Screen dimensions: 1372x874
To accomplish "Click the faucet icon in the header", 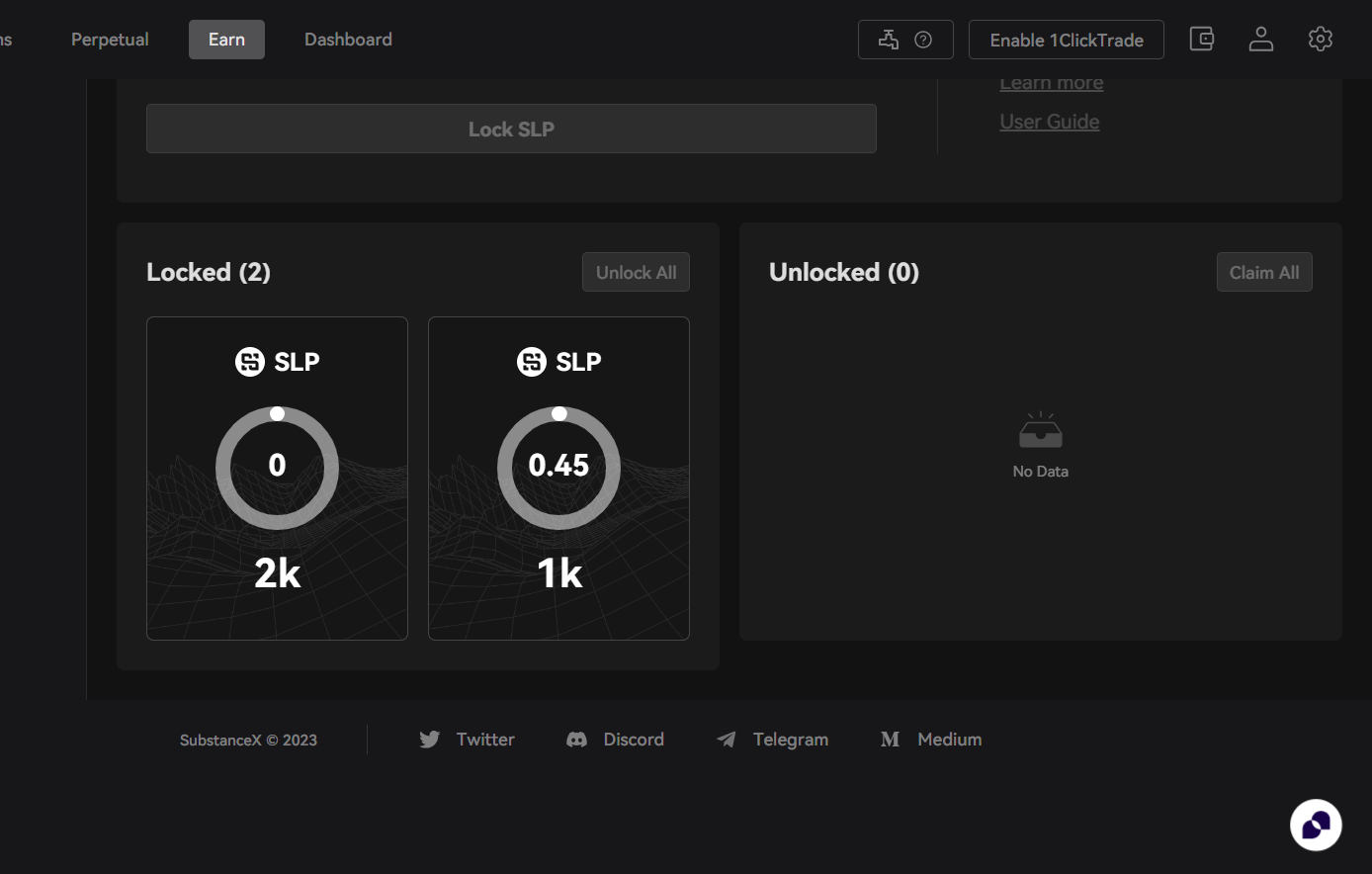I will point(889,40).
